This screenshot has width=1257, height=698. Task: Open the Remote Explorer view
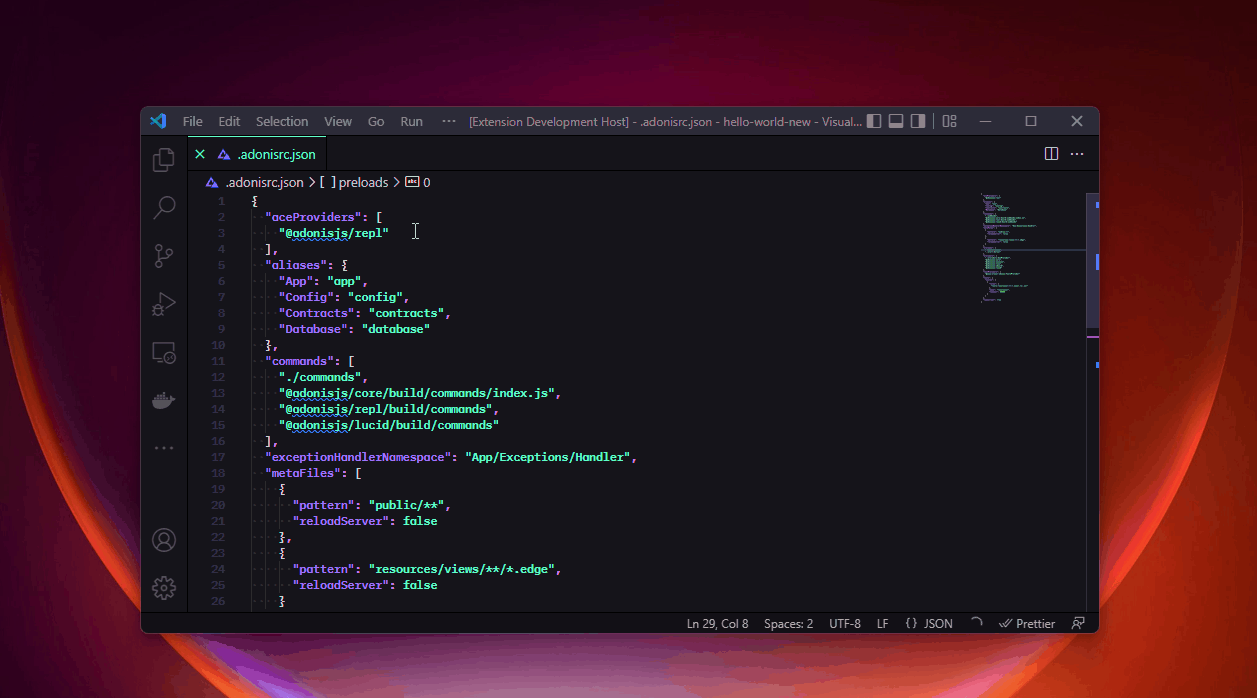(x=164, y=352)
